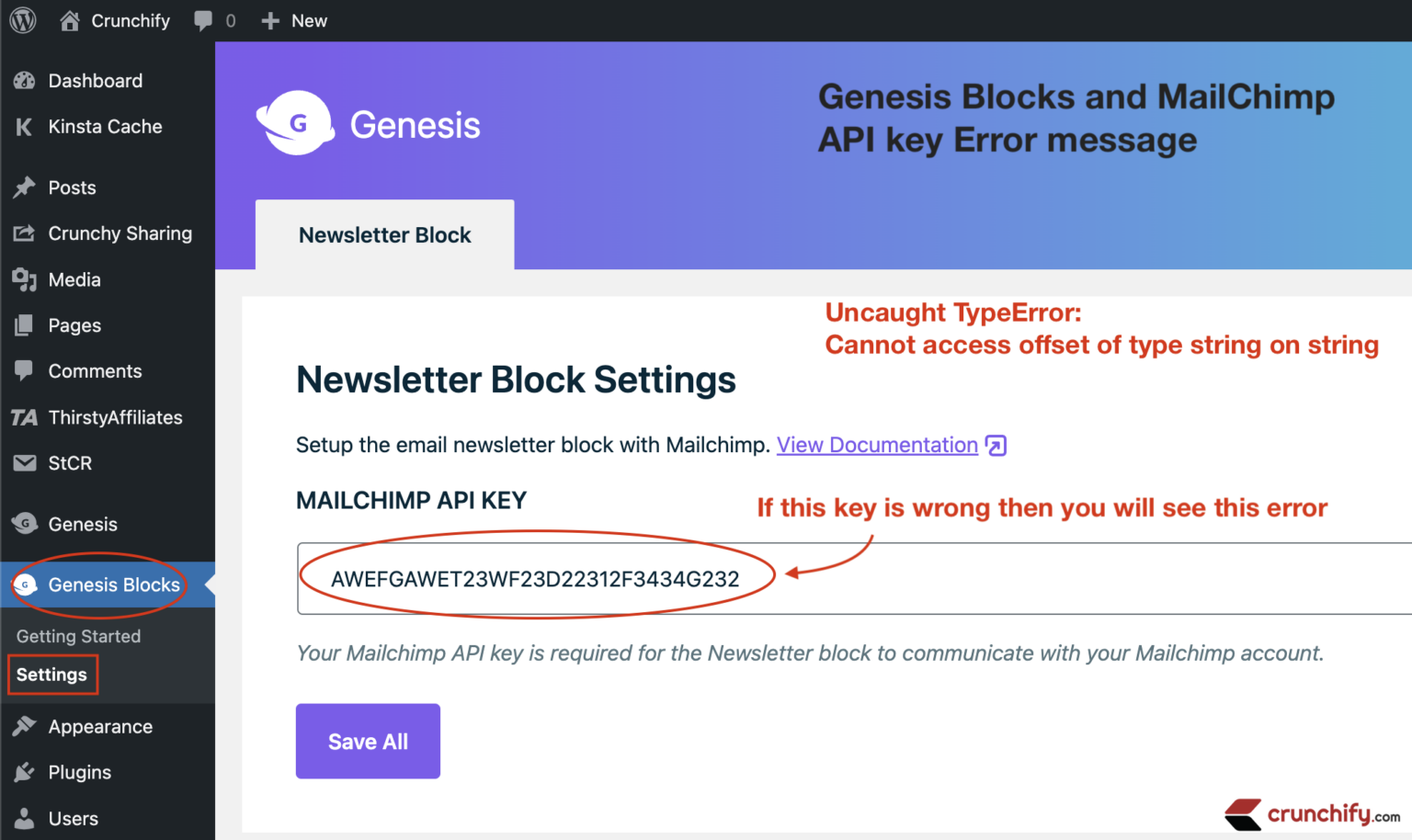Open Comments using the speech bubble icon
The image size is (1412, 840).
(24, 371)
